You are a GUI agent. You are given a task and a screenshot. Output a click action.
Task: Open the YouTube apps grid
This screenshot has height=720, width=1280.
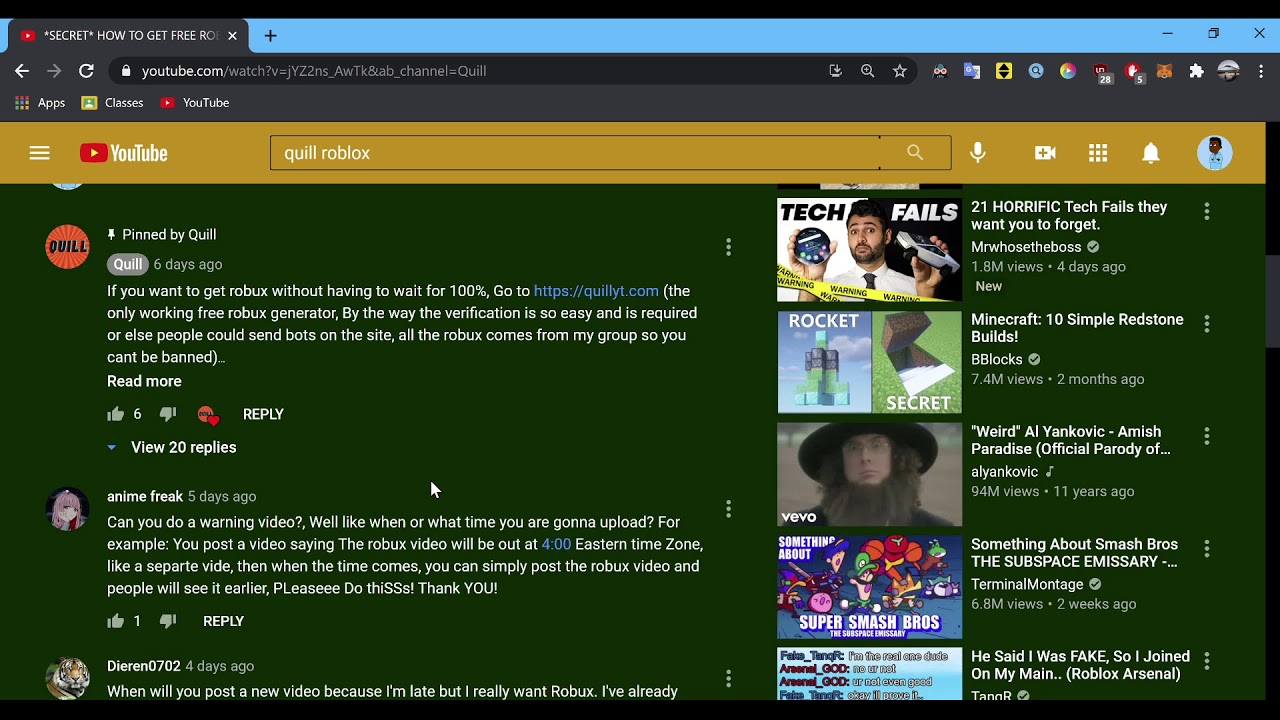[x=1098, y=153]
